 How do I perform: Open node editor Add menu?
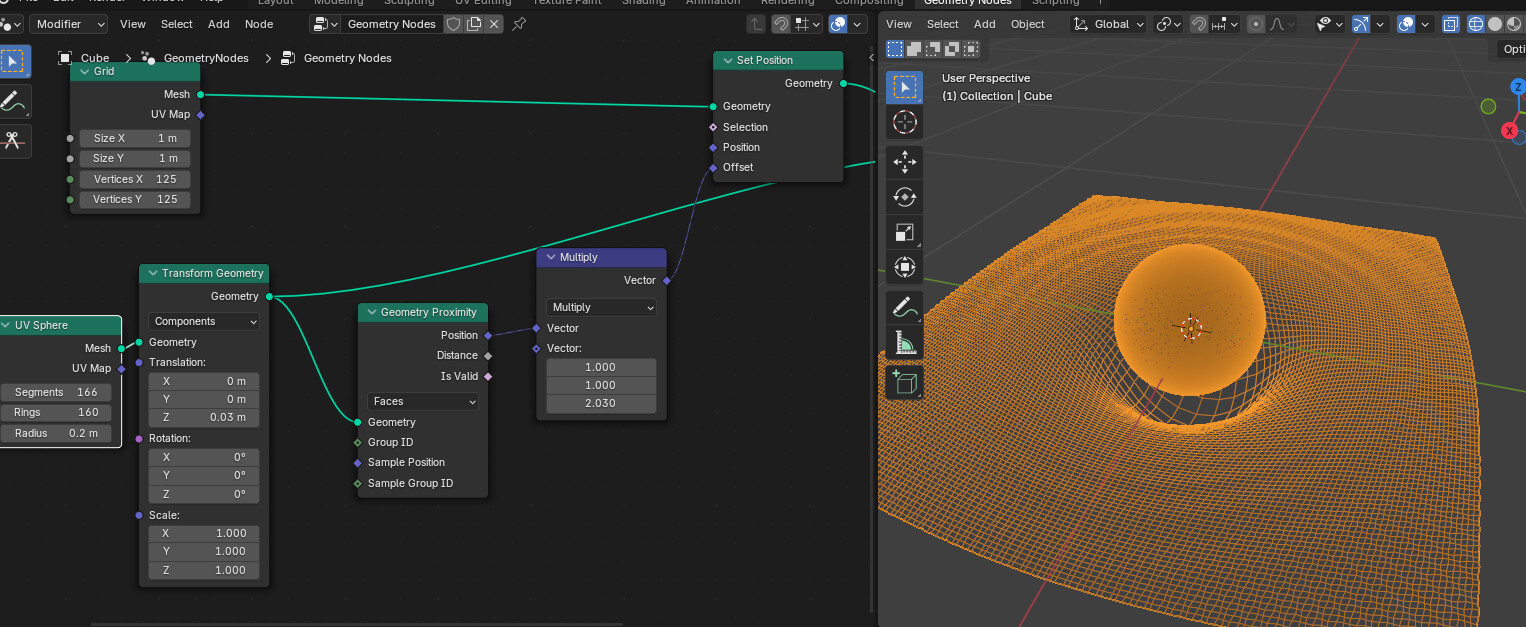pos(219,24)
